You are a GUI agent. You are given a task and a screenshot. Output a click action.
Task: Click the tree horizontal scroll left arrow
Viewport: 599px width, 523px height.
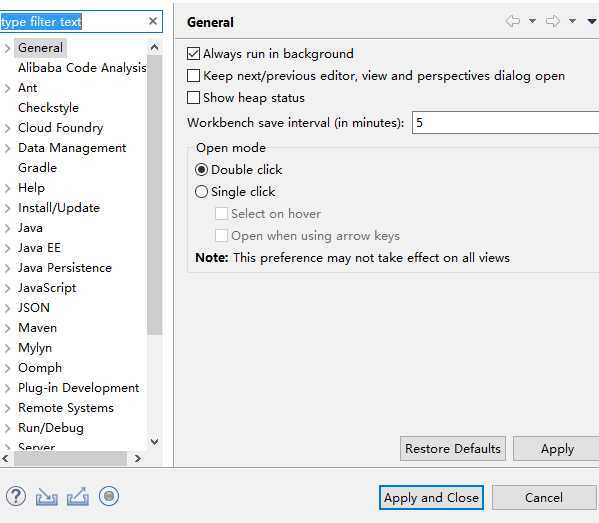(x=5, y=458)
